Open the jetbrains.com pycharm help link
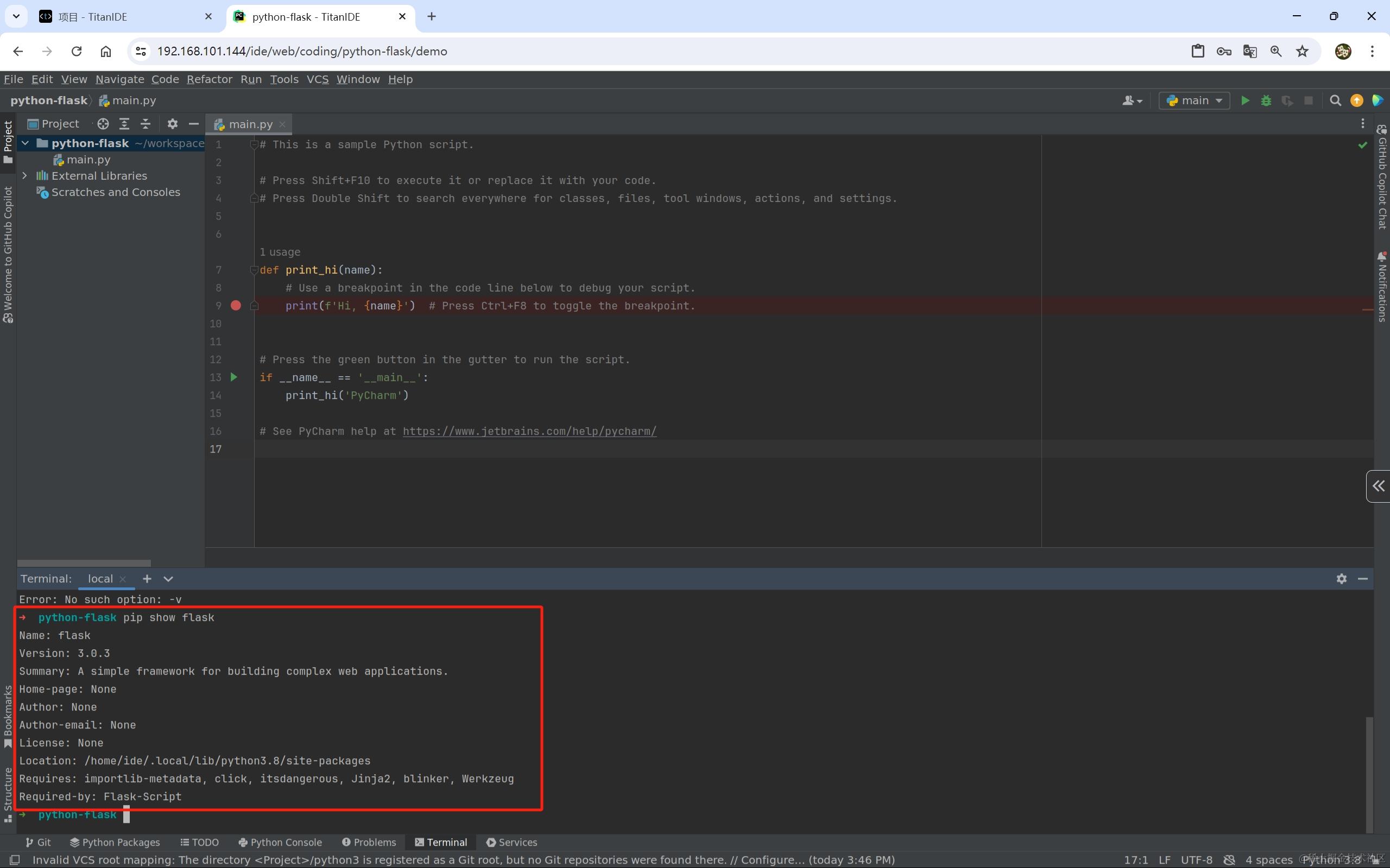1390x868 pixels. point(529,430)
